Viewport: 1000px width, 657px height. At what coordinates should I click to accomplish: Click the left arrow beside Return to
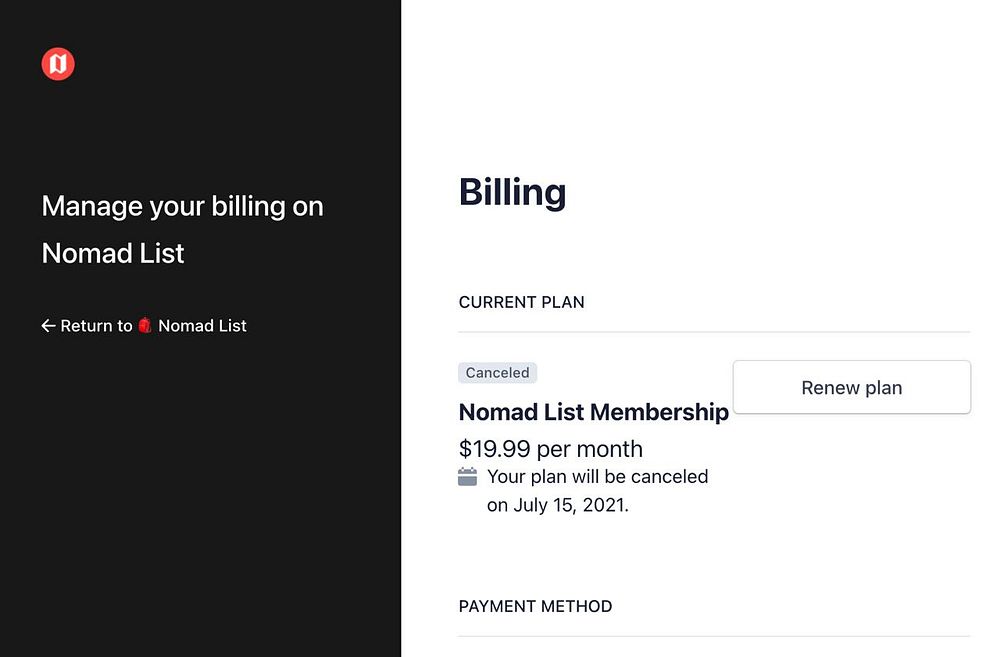[x=48, y=326]
